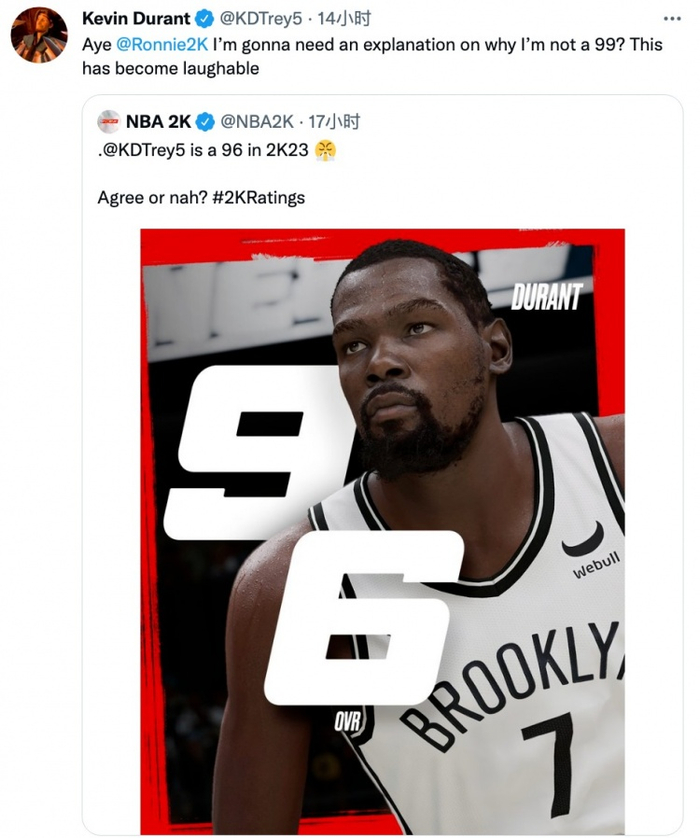Click the "Agree or nah?" quoted text
The width and height of the screenshot is (700, 838).
pyautogui.click(x=152, y=197)
